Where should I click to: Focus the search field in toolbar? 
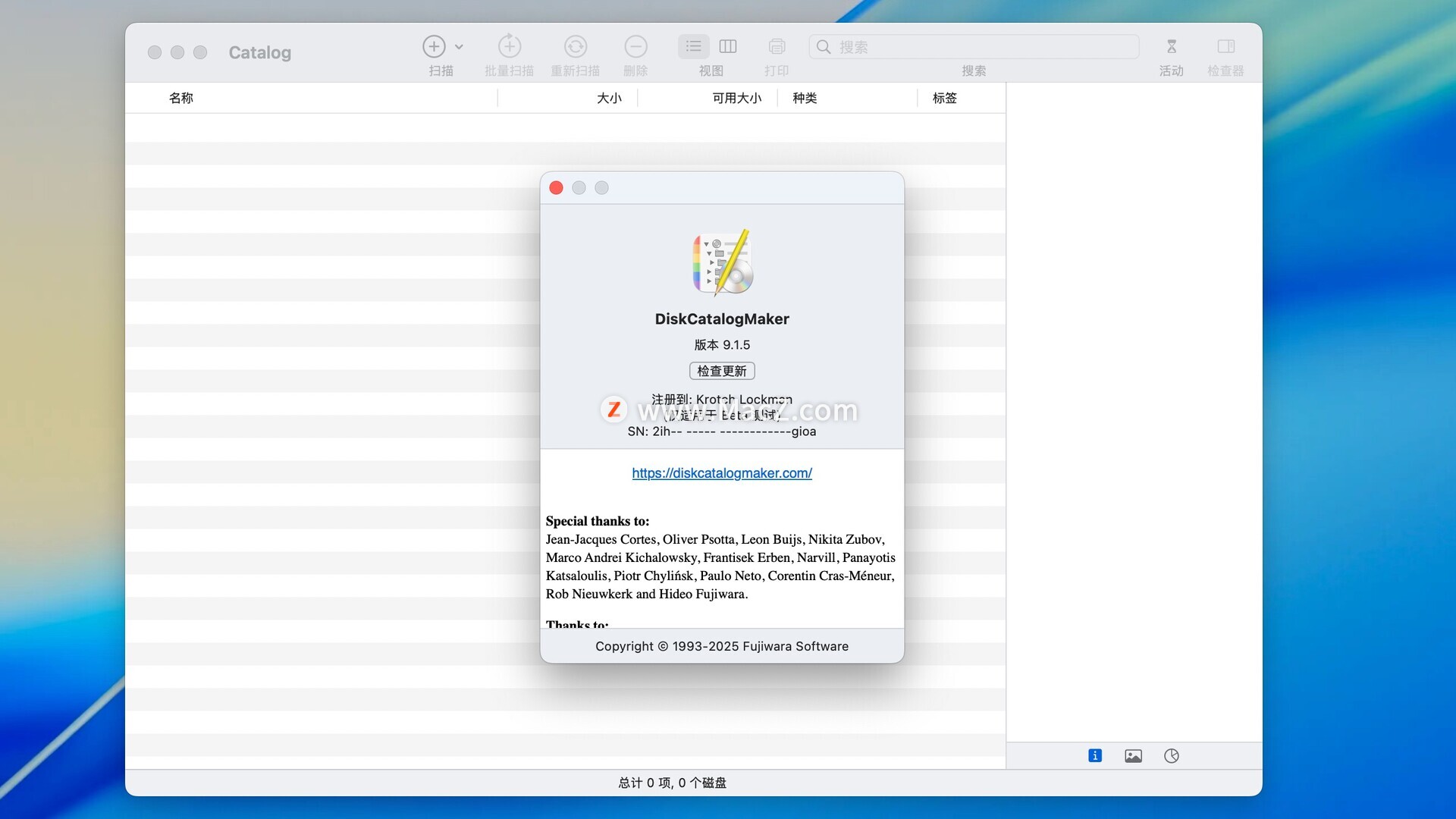point(974,46)
